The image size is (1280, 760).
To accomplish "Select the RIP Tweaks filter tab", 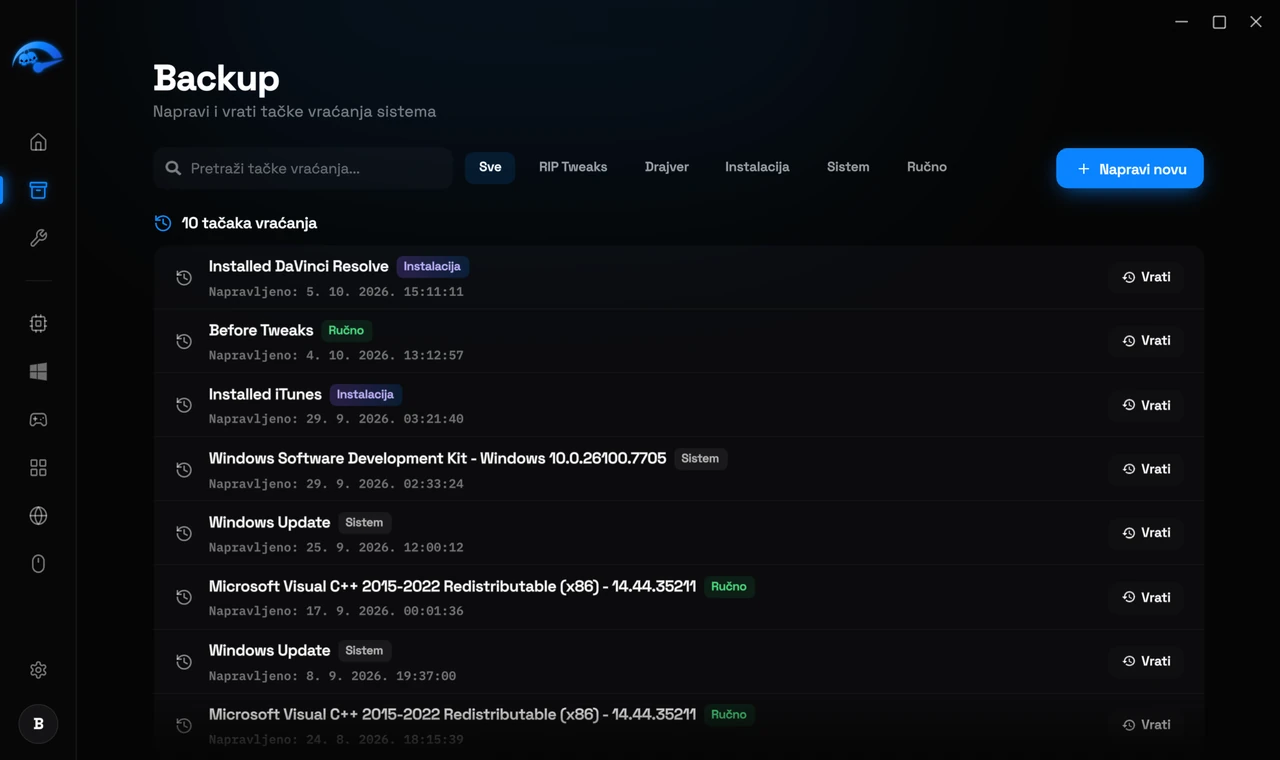I will pyautogui.click(x=573, y=167).
